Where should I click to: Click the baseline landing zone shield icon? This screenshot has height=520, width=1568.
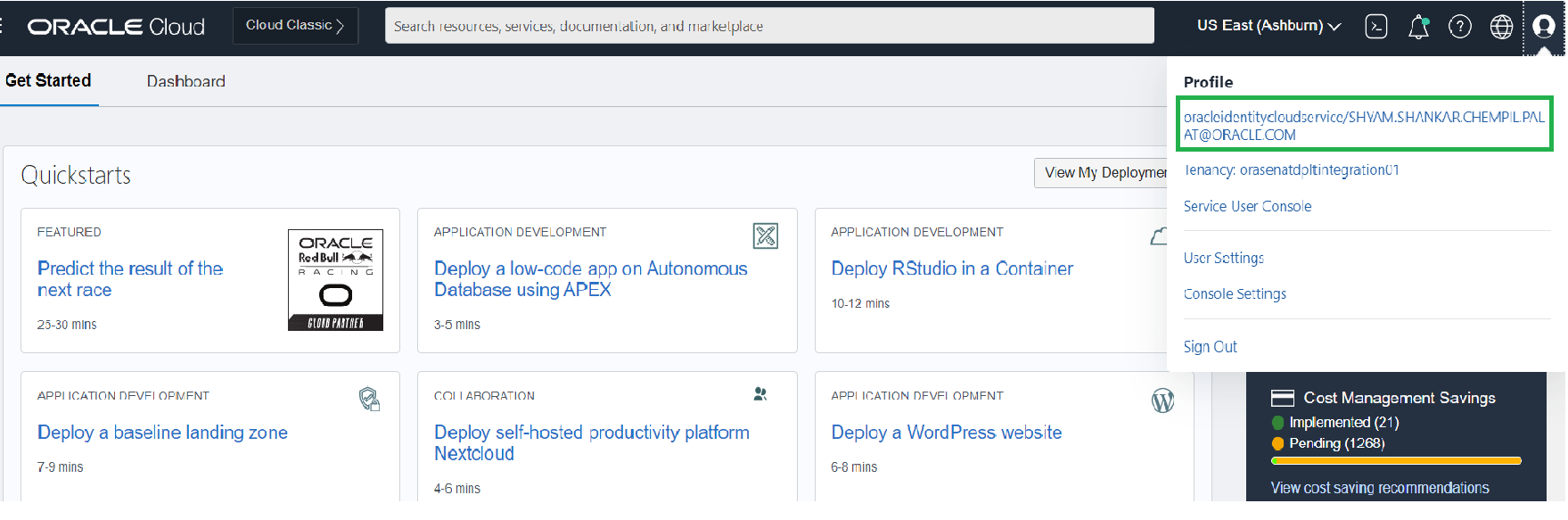coord(369,399)
